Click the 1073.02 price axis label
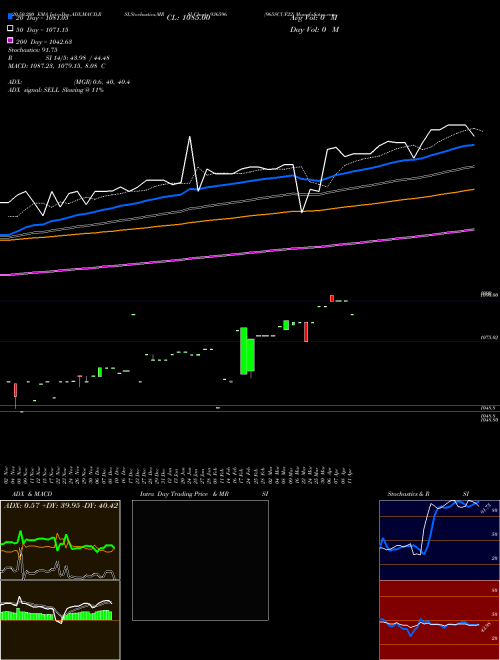The image size is (500, 660). pyautogui.click(x=489, y=337)
